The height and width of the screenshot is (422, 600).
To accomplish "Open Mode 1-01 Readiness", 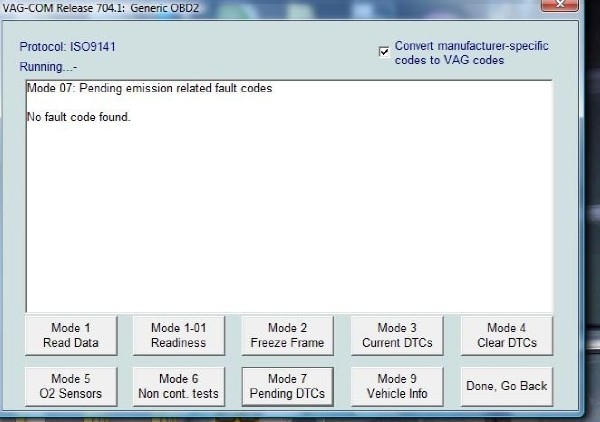I will 179,336.
